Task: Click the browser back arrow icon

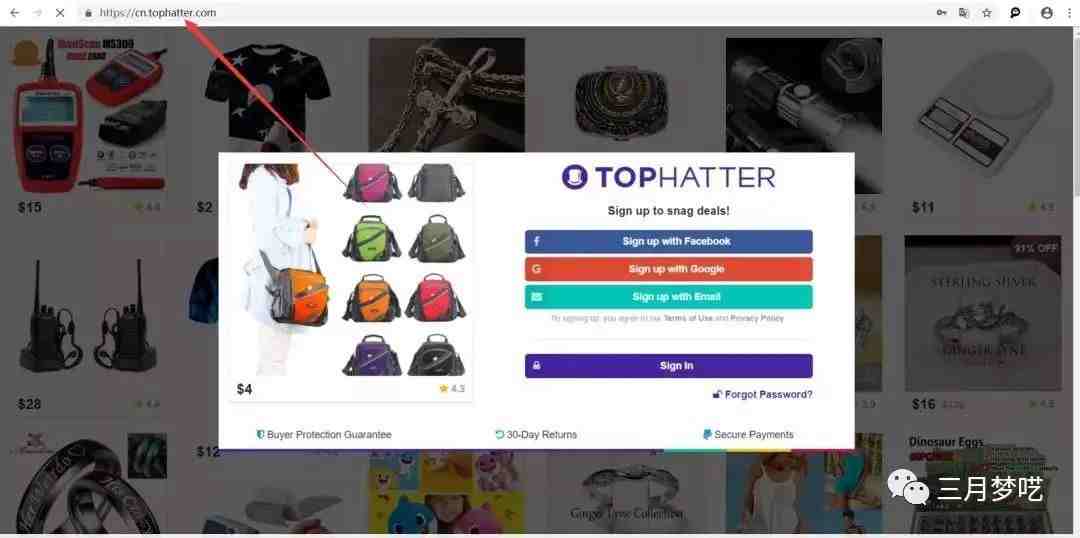Action: (x=14, y=12)
